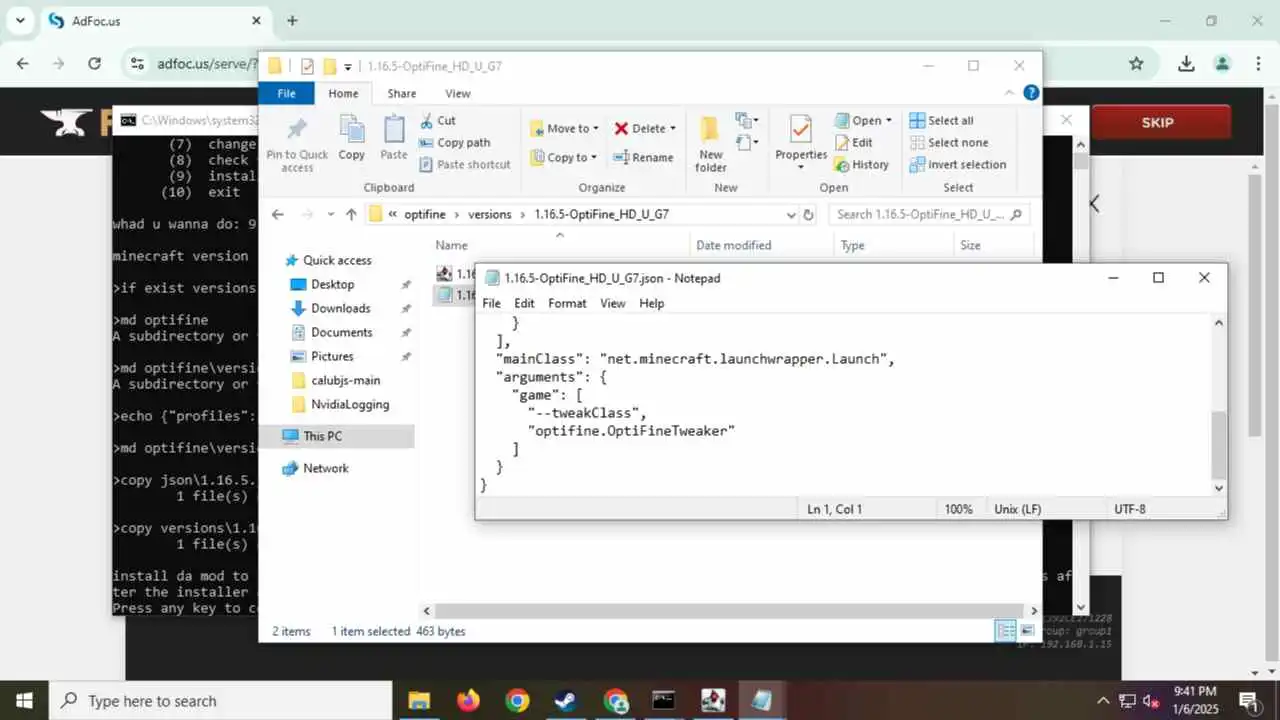
Task: Click Notepad vertical scrollbar thumb
Action: 1218,445
